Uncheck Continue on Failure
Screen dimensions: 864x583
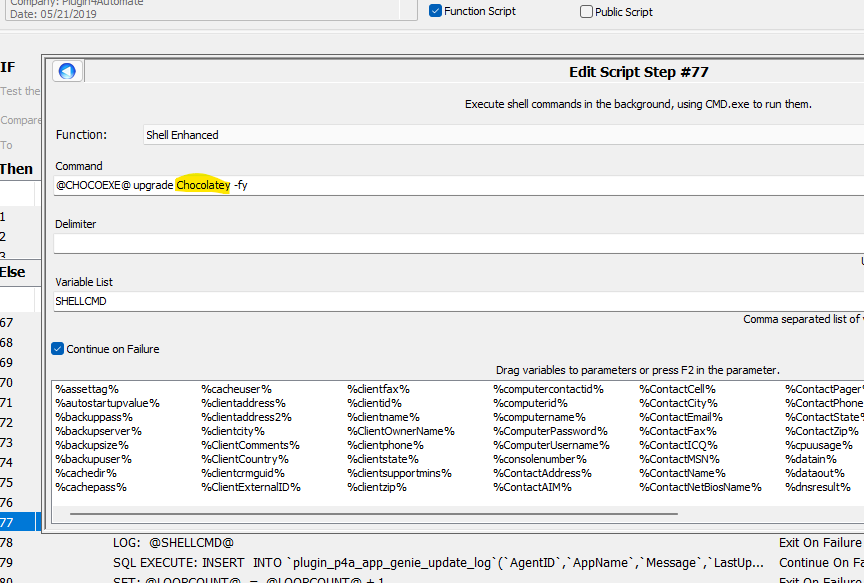click(x=58, y=349)
